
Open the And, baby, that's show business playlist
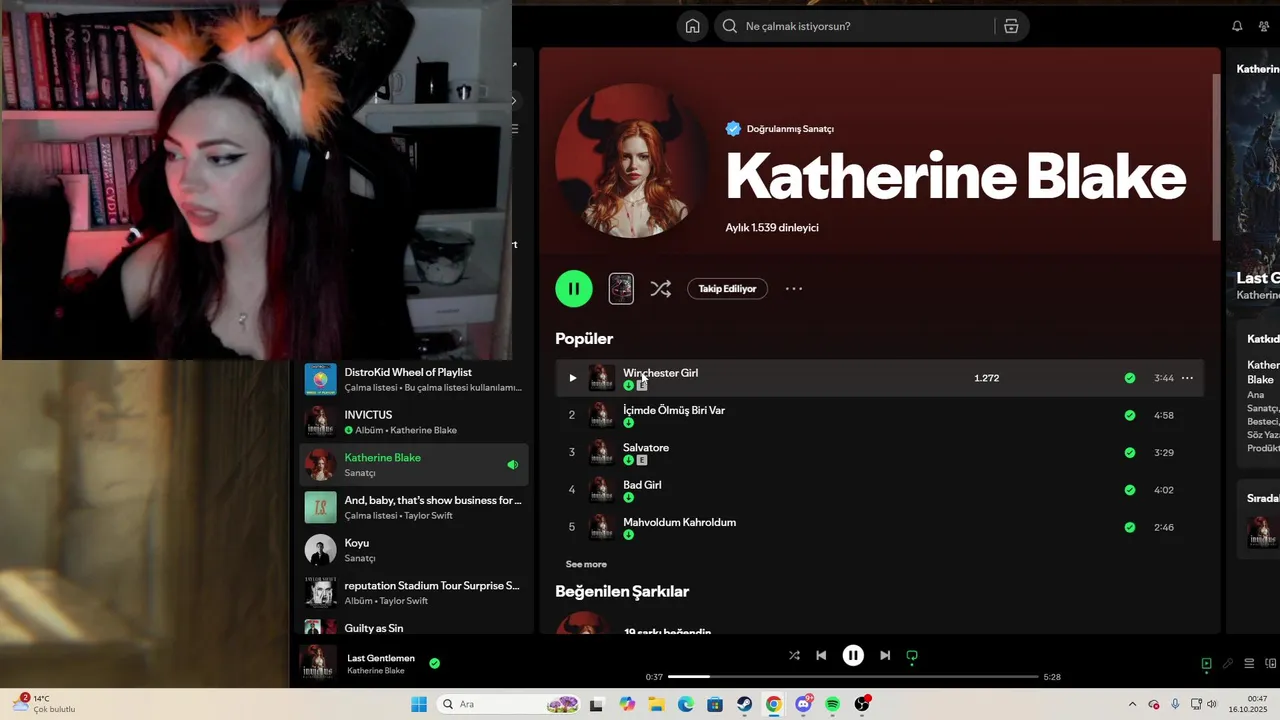pos(414,507)
